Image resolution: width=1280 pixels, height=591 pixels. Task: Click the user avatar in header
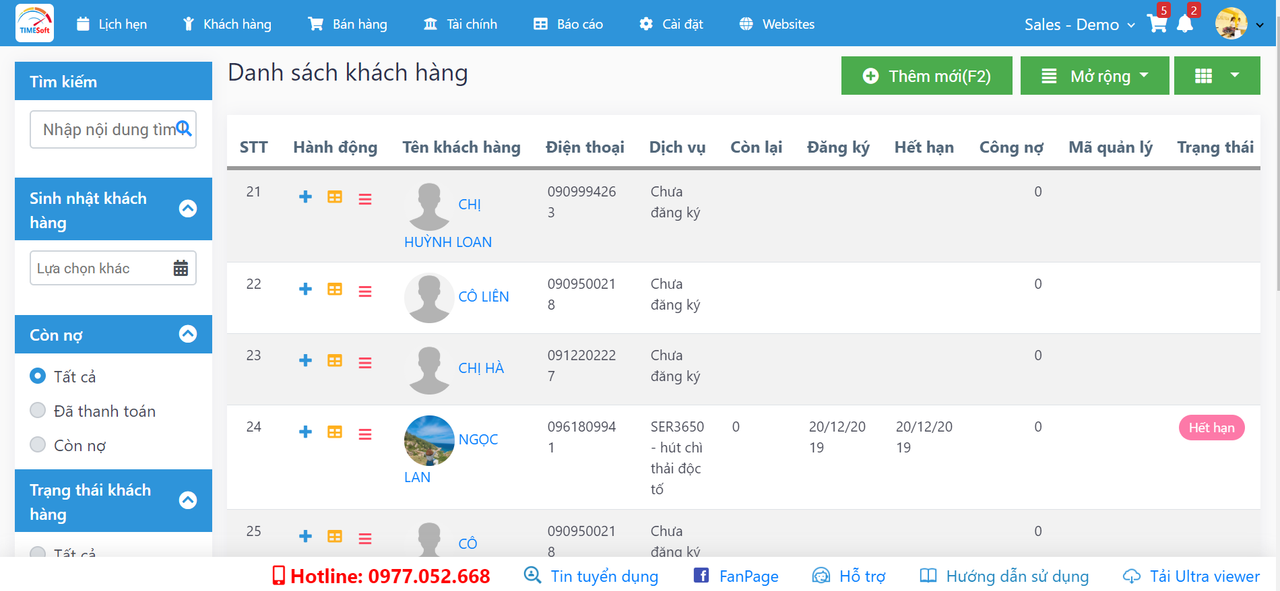click(1231, 23)
